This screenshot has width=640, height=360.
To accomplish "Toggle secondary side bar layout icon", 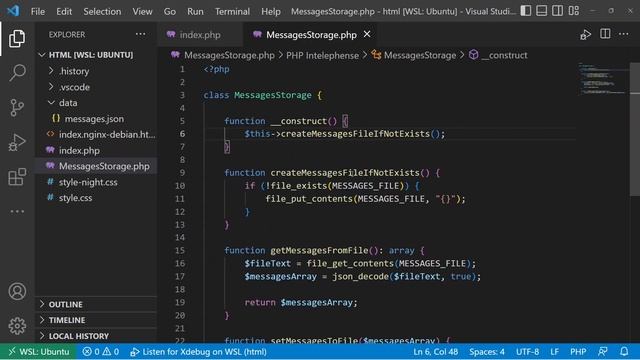I will (558, 11).
